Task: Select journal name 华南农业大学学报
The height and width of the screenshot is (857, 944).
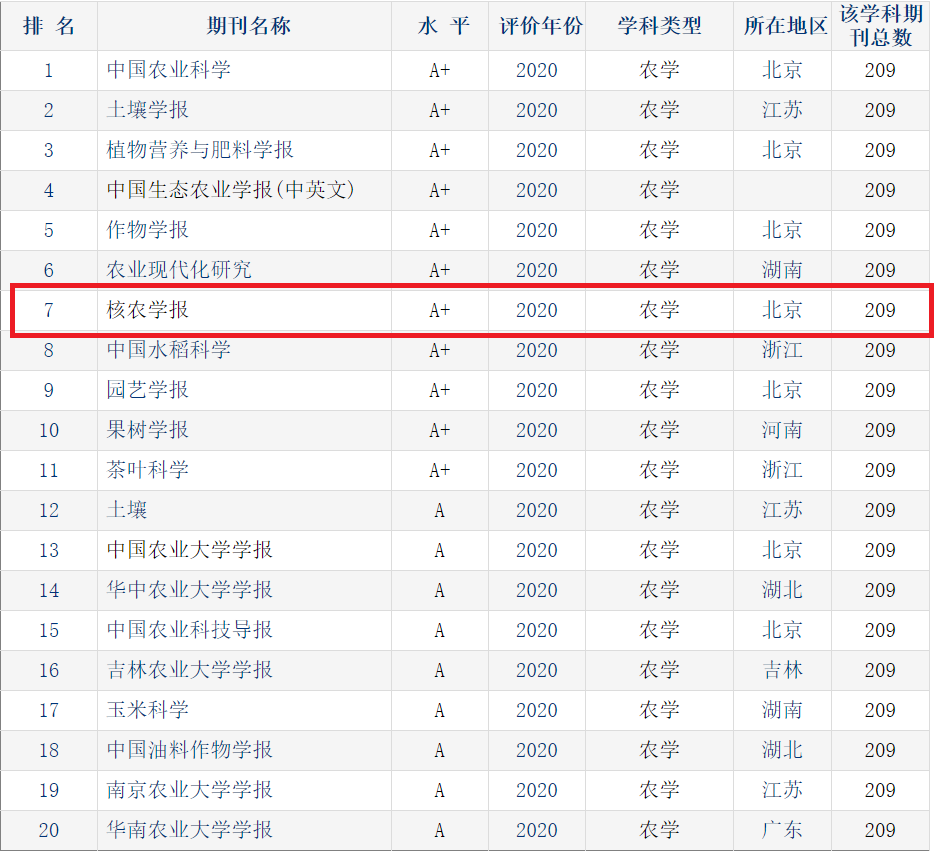Action: (x=190, y=830)
